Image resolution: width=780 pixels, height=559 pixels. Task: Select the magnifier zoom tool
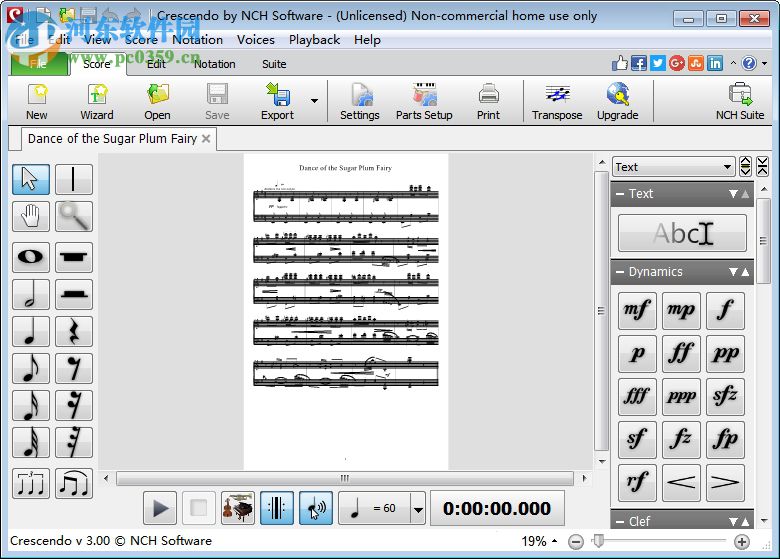pyautogui.click(x=74, y=216)
